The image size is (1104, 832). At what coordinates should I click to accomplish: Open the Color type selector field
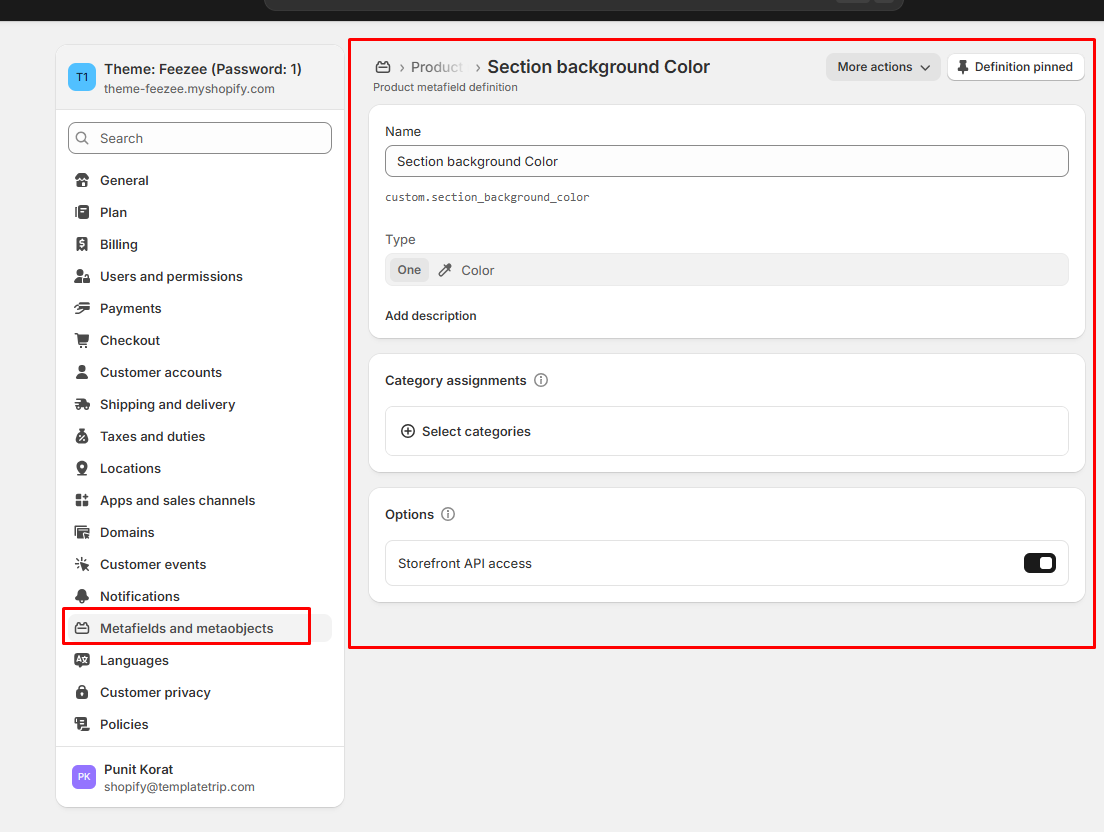coord(726,270)
